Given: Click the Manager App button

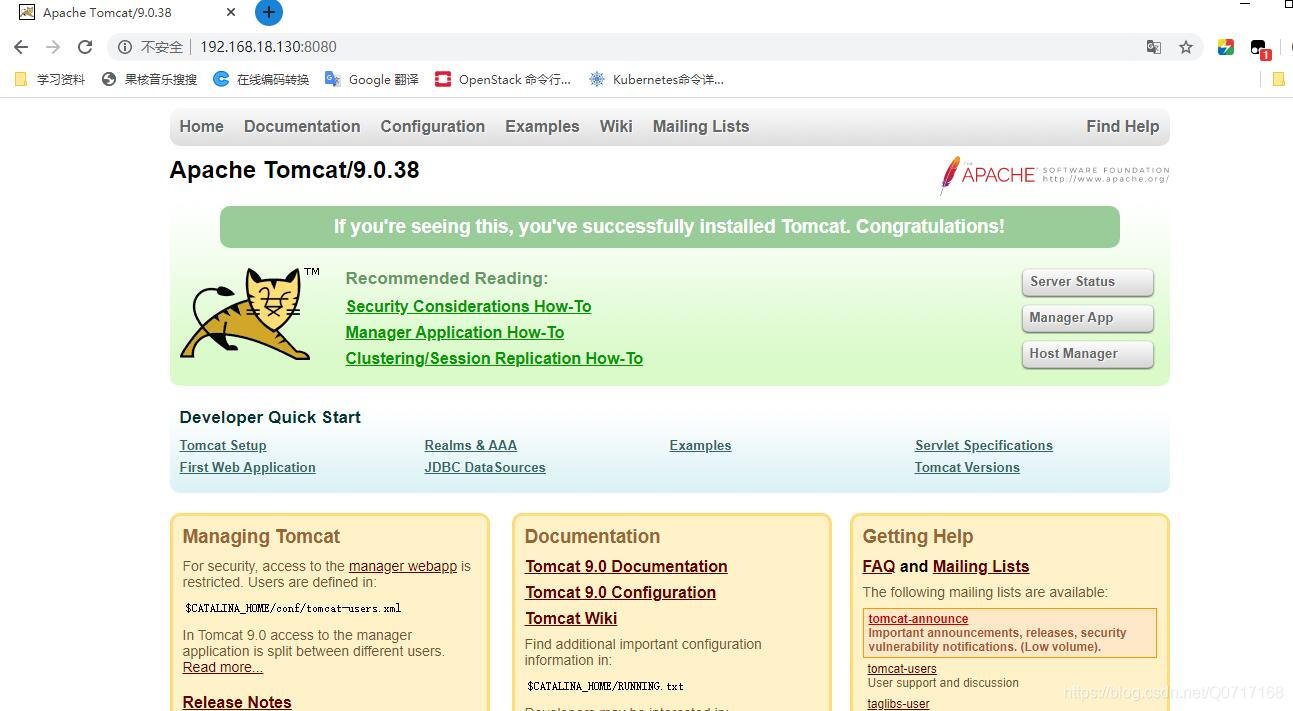Looking at the screenshot, I should coord(1087,318).
